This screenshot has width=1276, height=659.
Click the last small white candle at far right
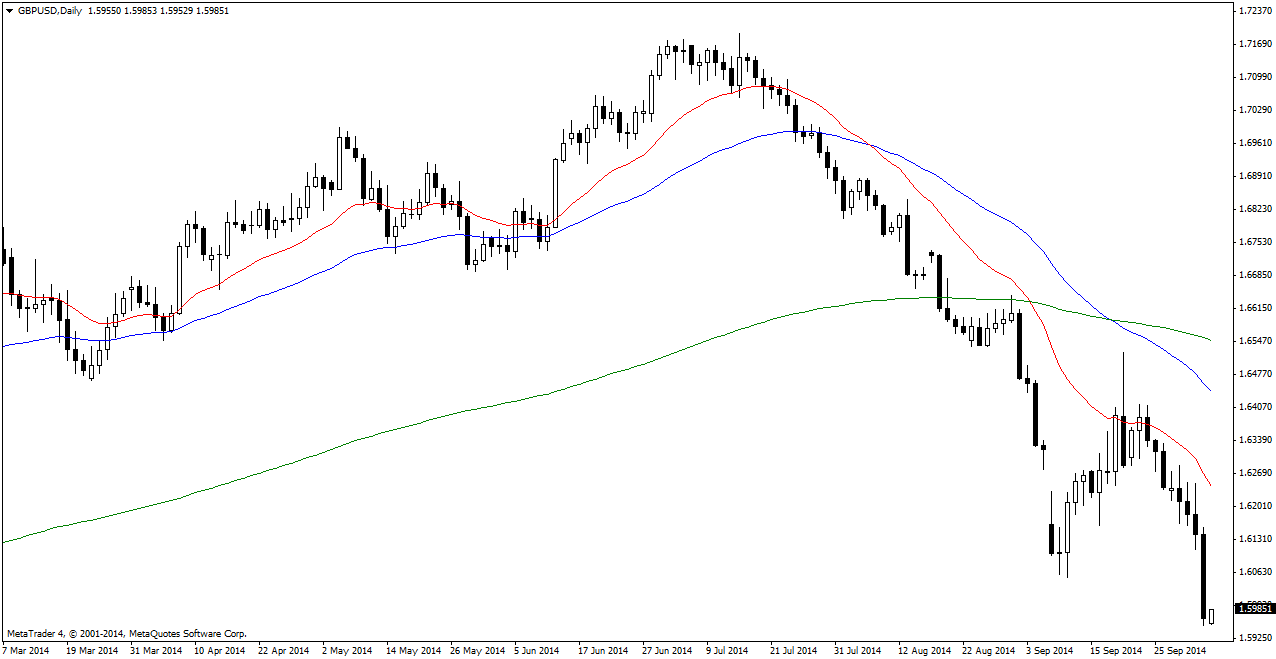click(x=1211, y=616)
